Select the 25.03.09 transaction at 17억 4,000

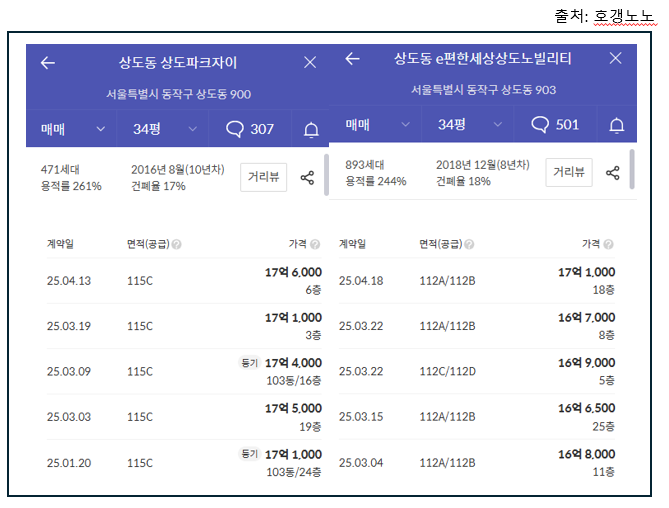tap(184, 372)
